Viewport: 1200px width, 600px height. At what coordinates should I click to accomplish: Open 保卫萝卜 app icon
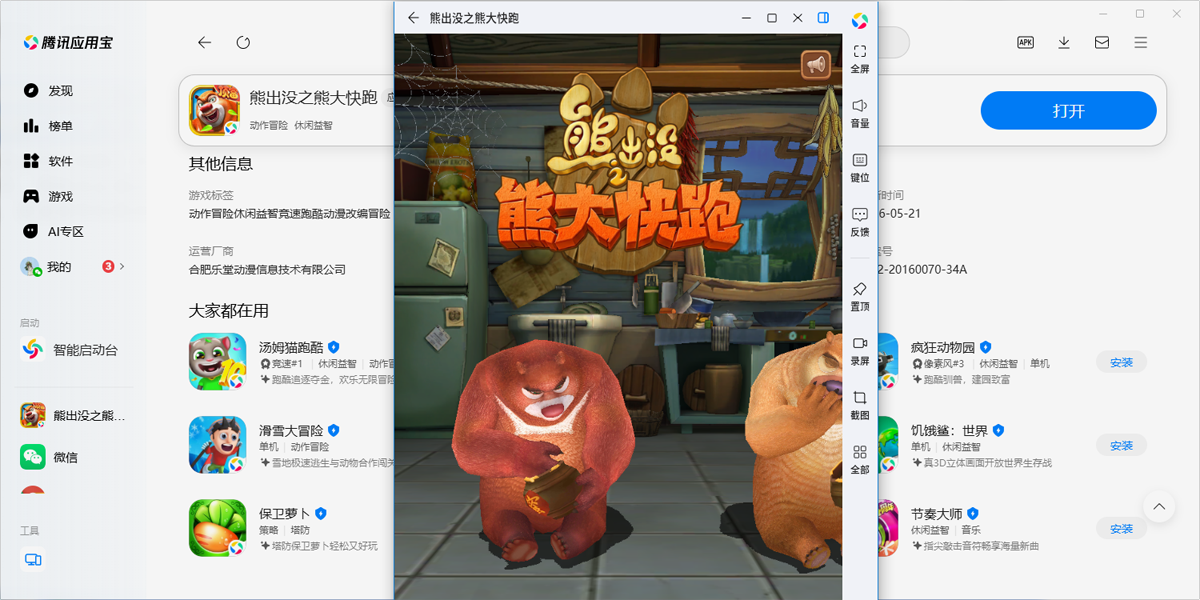point(217,527)
